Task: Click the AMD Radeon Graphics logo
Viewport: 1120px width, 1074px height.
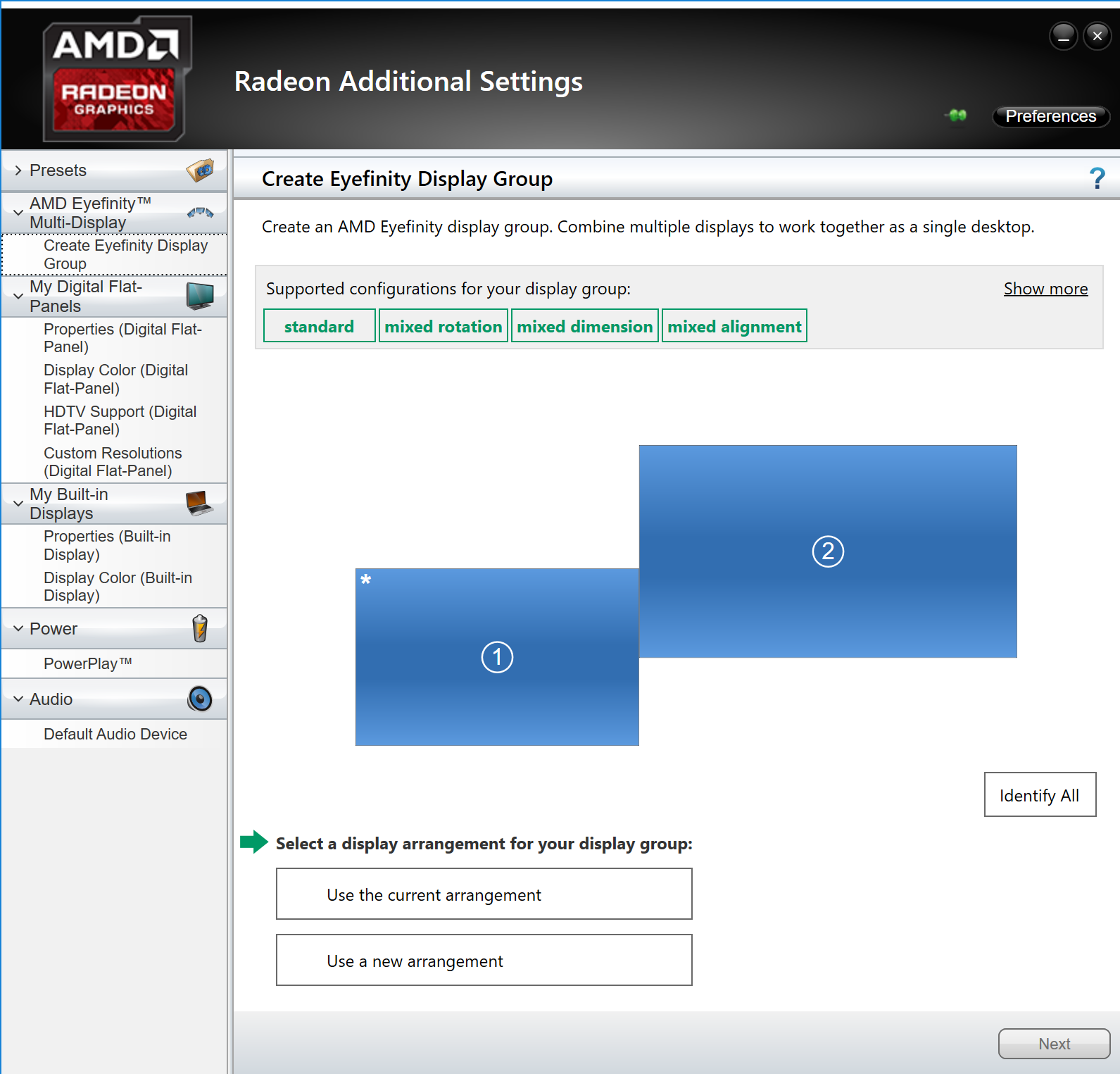Action: point(117,79)
